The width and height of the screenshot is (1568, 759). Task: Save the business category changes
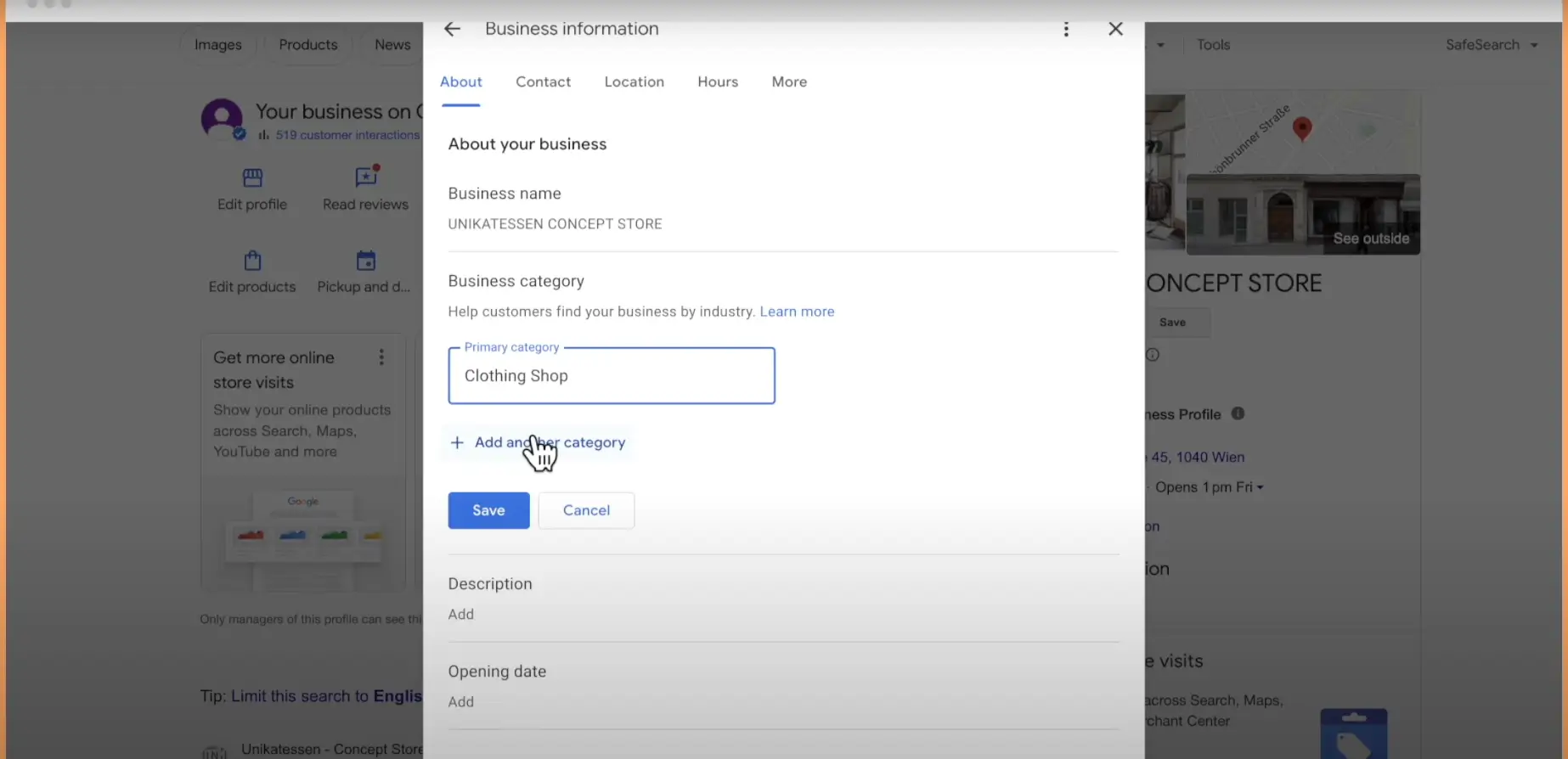488,510
